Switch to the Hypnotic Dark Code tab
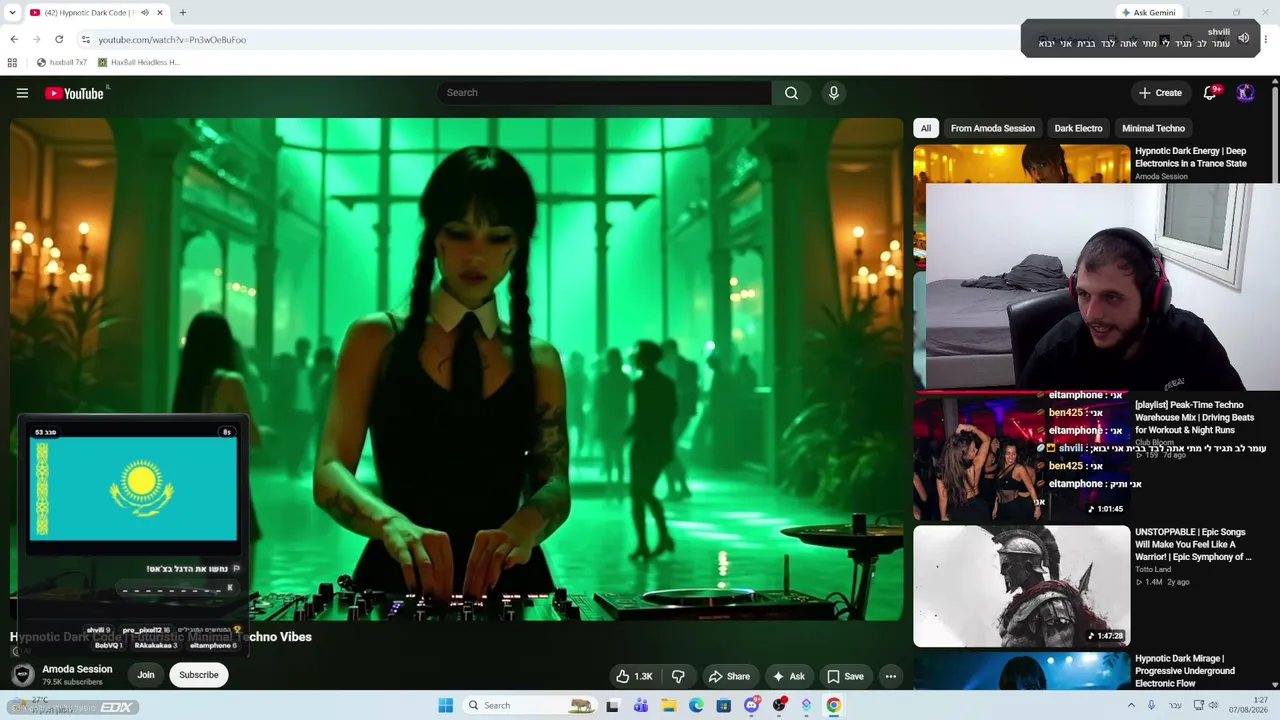1280x720 pixels. pos(90,13)
